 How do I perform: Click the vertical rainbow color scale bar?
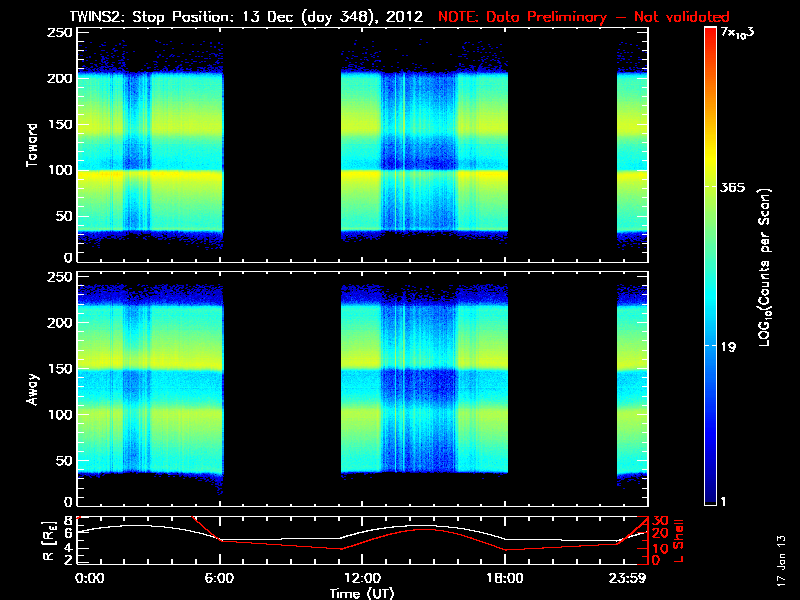coord(710,266)
